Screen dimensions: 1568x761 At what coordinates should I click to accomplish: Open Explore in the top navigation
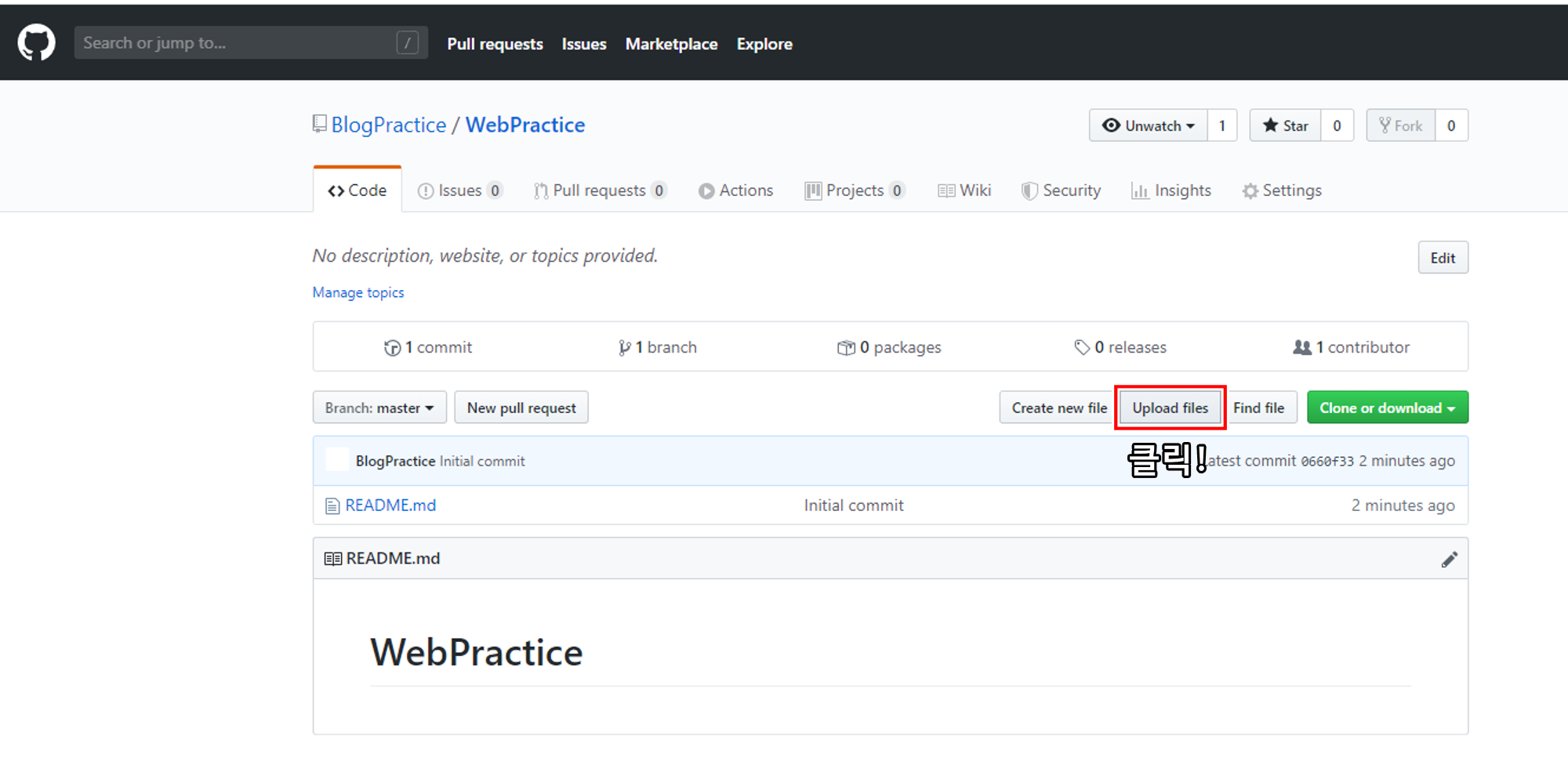[x=764, y=44]
